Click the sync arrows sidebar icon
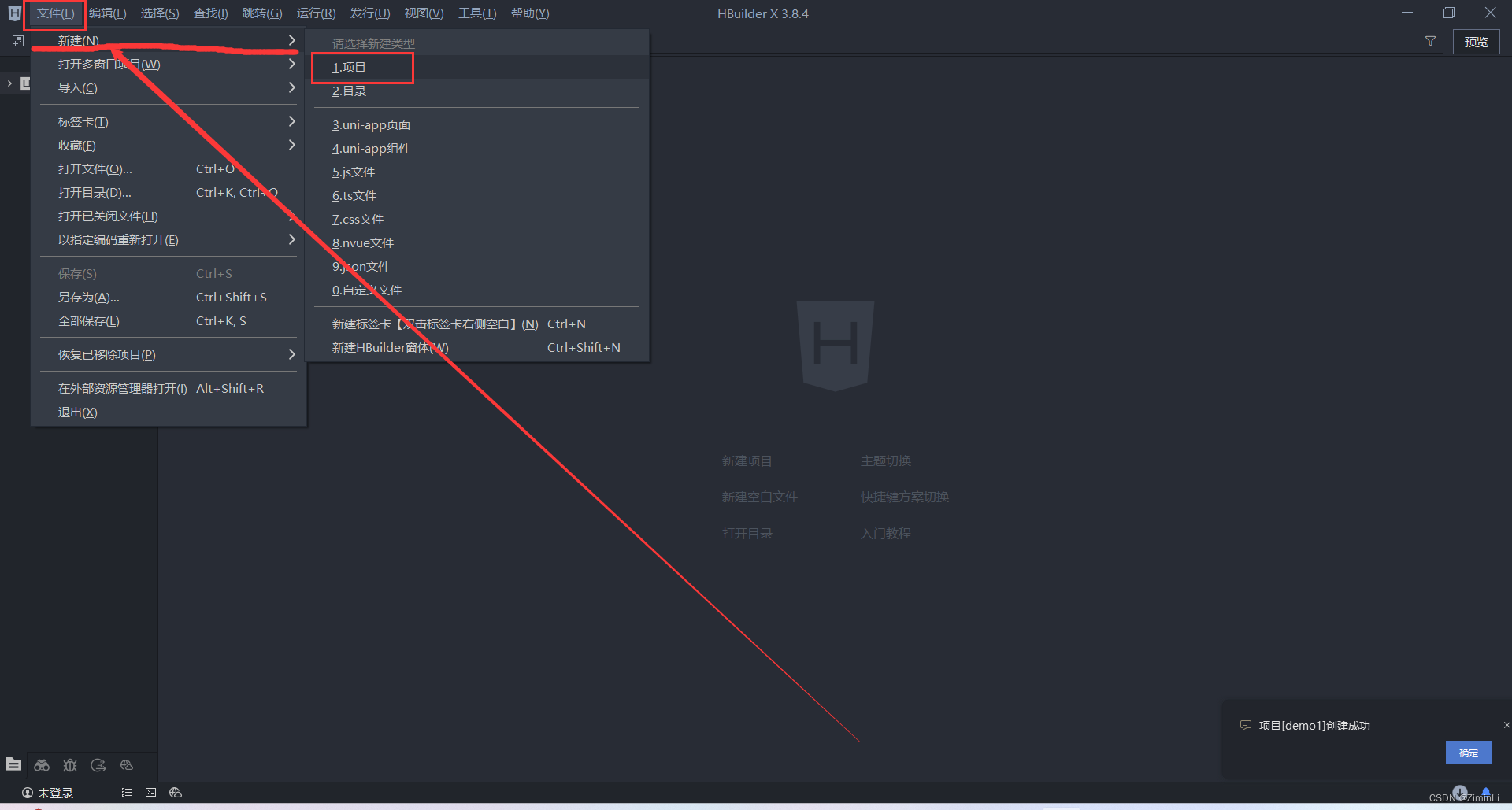This screenshot has height=810, width=1512. click(x=98, y=765)
